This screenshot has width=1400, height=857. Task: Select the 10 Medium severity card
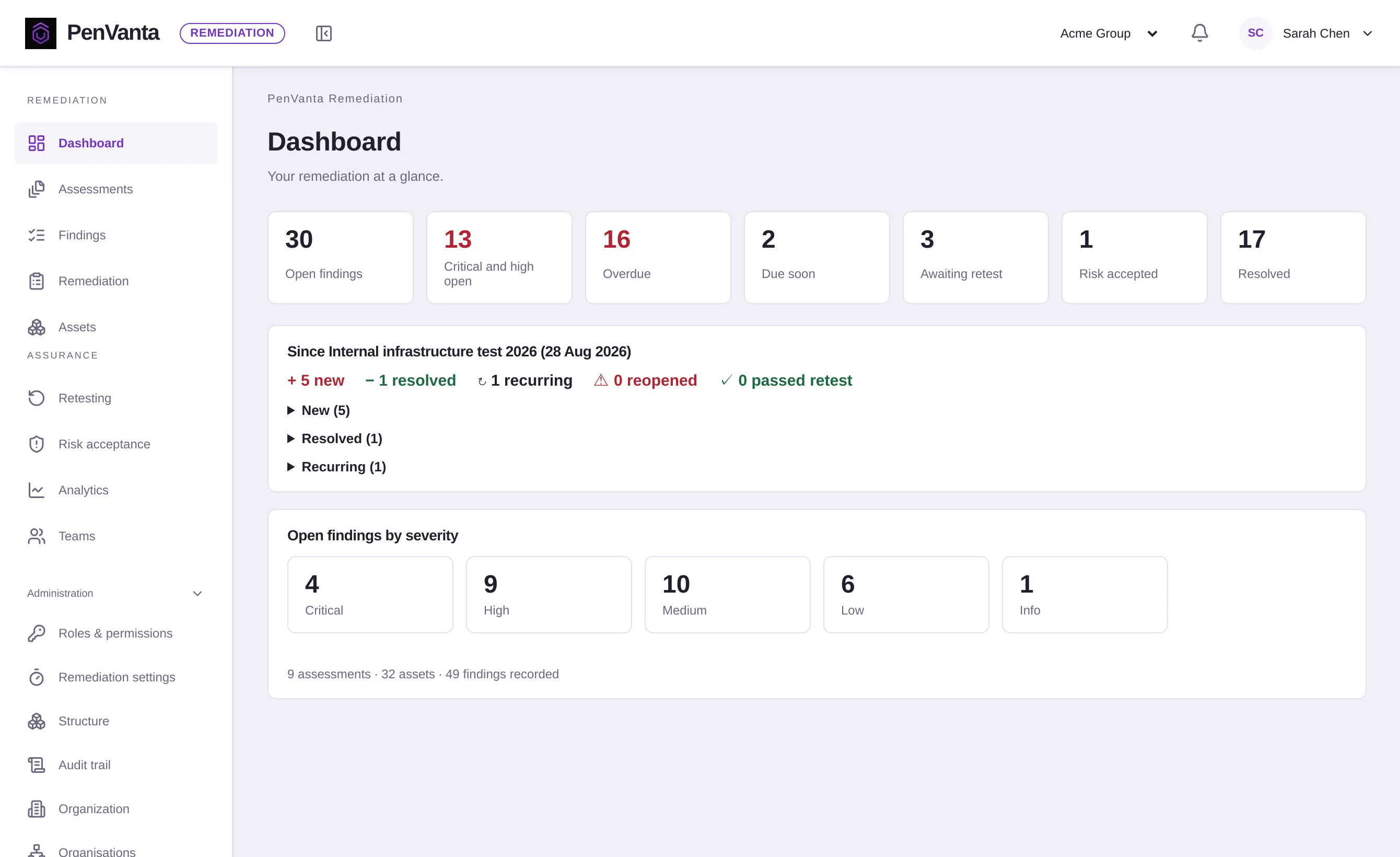pyautogui.click(x=727, y=595)
